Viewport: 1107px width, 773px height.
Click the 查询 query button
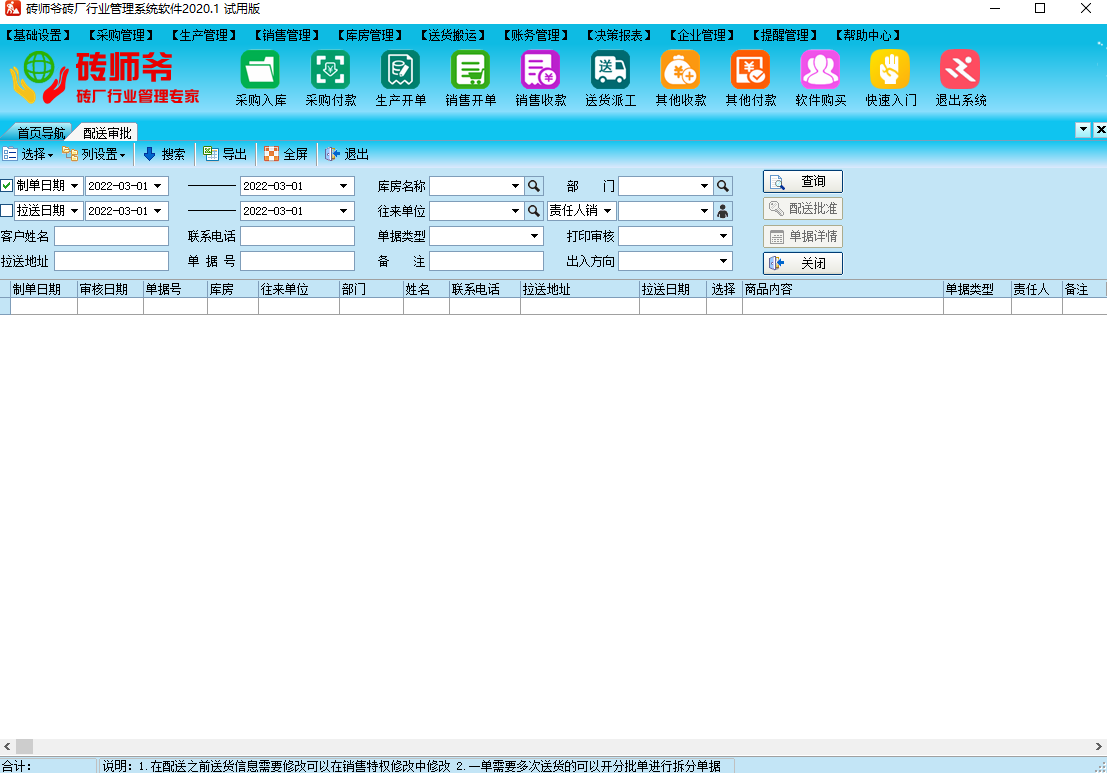[803, 181]
